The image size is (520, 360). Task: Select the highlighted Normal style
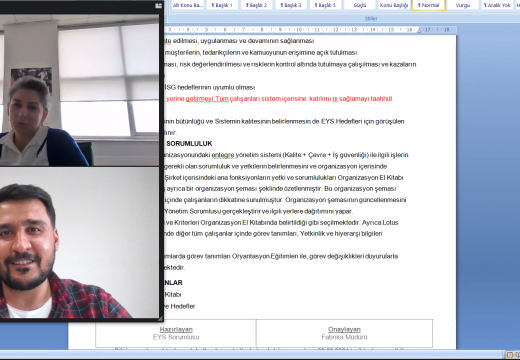coord(428,5)
